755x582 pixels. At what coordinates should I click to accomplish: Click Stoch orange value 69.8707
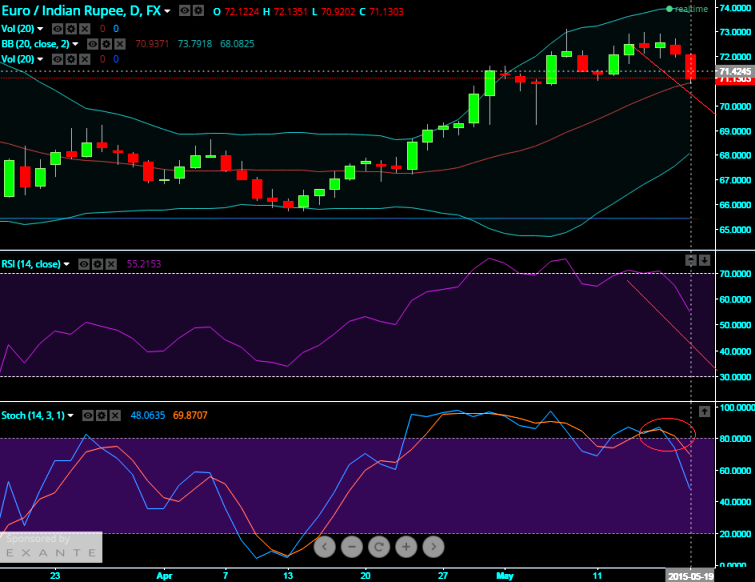(x=190, y=415)
